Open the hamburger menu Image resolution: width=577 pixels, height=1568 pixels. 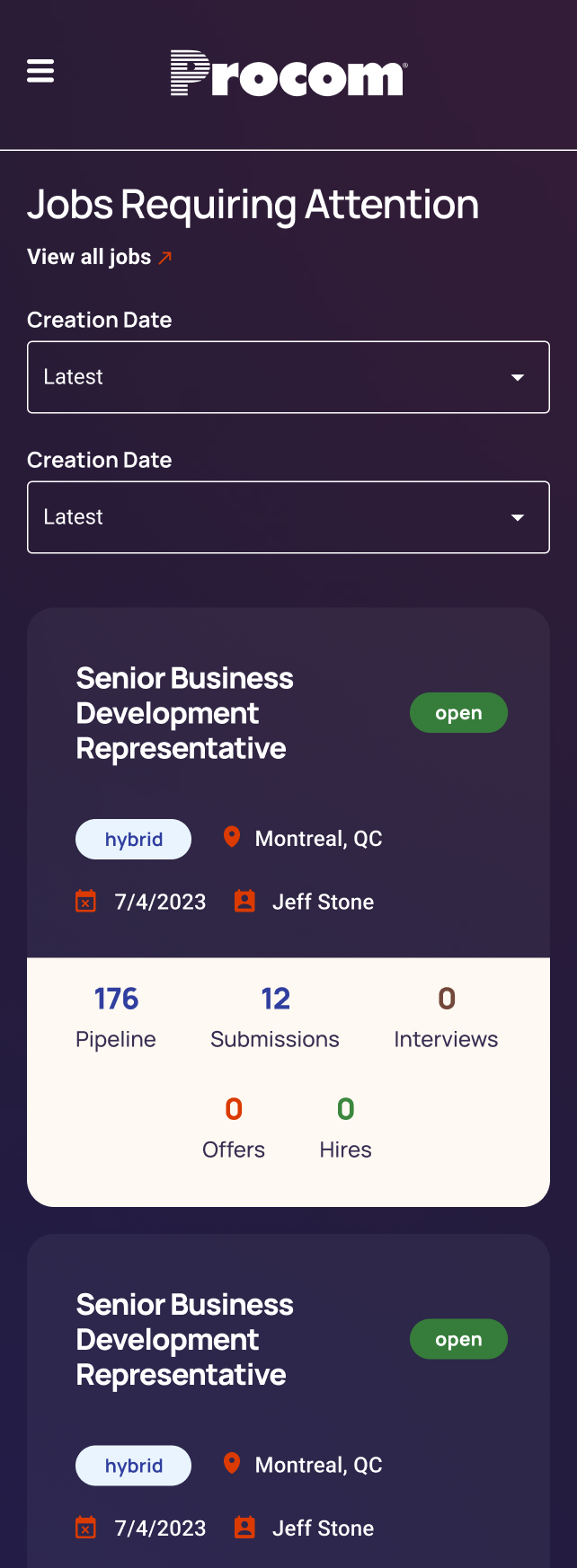tap(40, 71)
